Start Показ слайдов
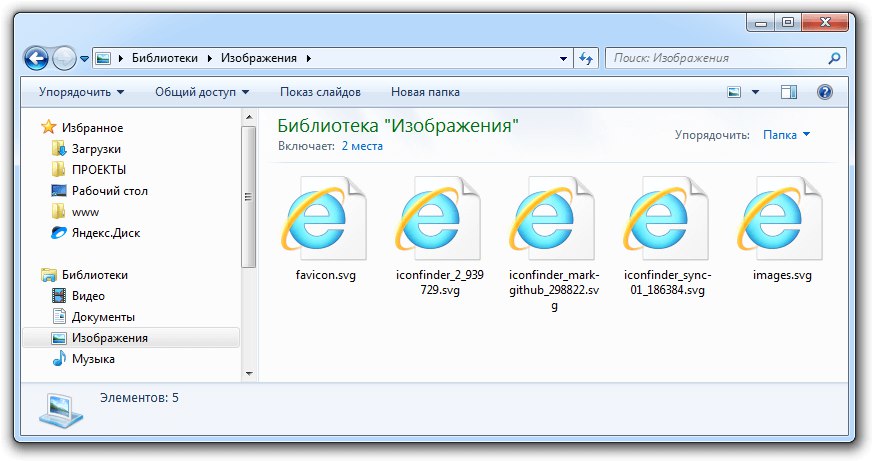The height and width of the screenshot is (461, 873). (x=320, y=92)
